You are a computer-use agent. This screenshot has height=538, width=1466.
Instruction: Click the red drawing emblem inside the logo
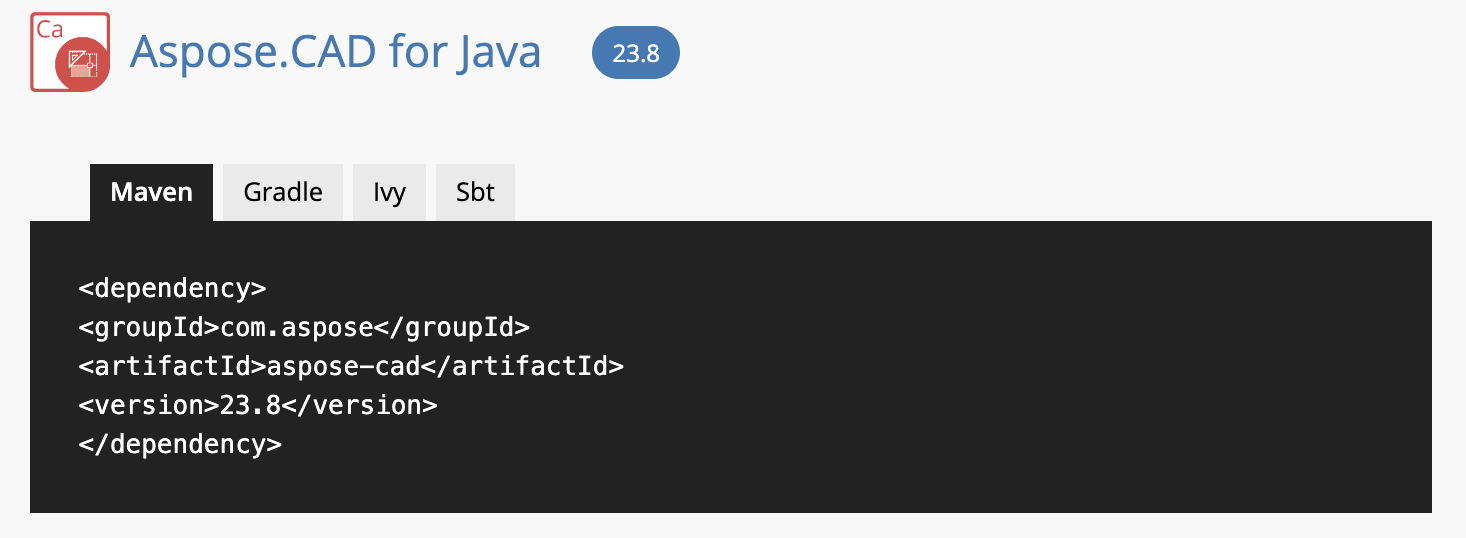82,65
